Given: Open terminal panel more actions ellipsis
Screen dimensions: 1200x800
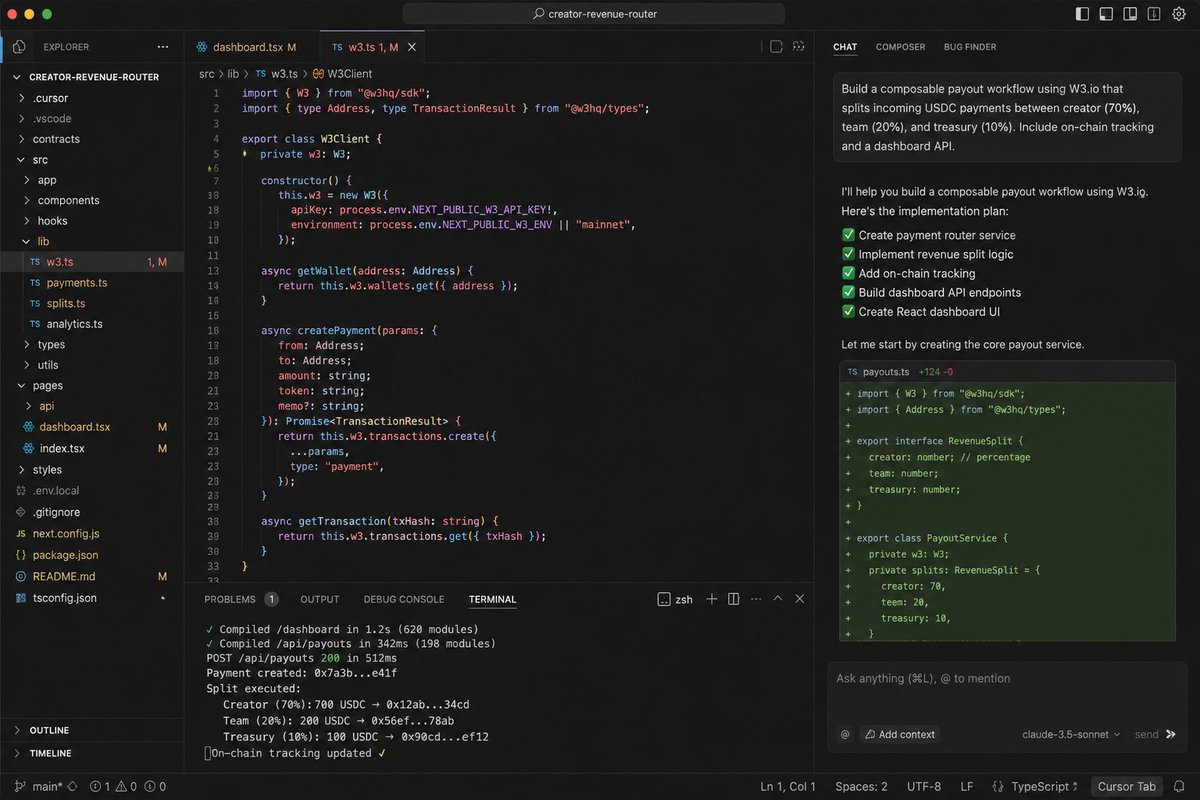Looking at the screenshot, I should click(757, 599).
